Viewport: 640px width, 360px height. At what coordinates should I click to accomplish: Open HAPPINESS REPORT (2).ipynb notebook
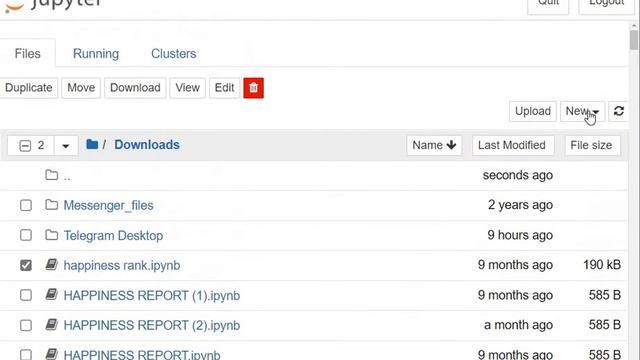point(152,325)
